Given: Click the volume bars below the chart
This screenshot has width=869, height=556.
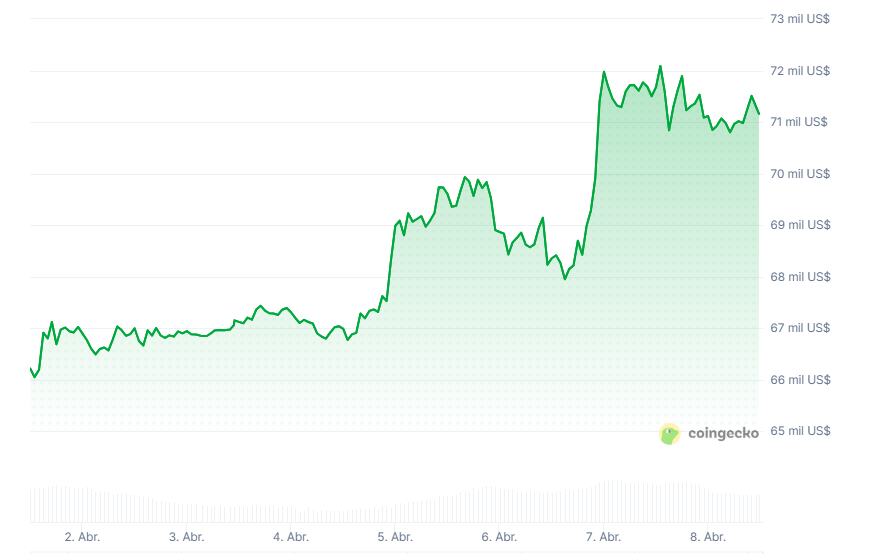Looking at the screenshot, I should 400,506.
